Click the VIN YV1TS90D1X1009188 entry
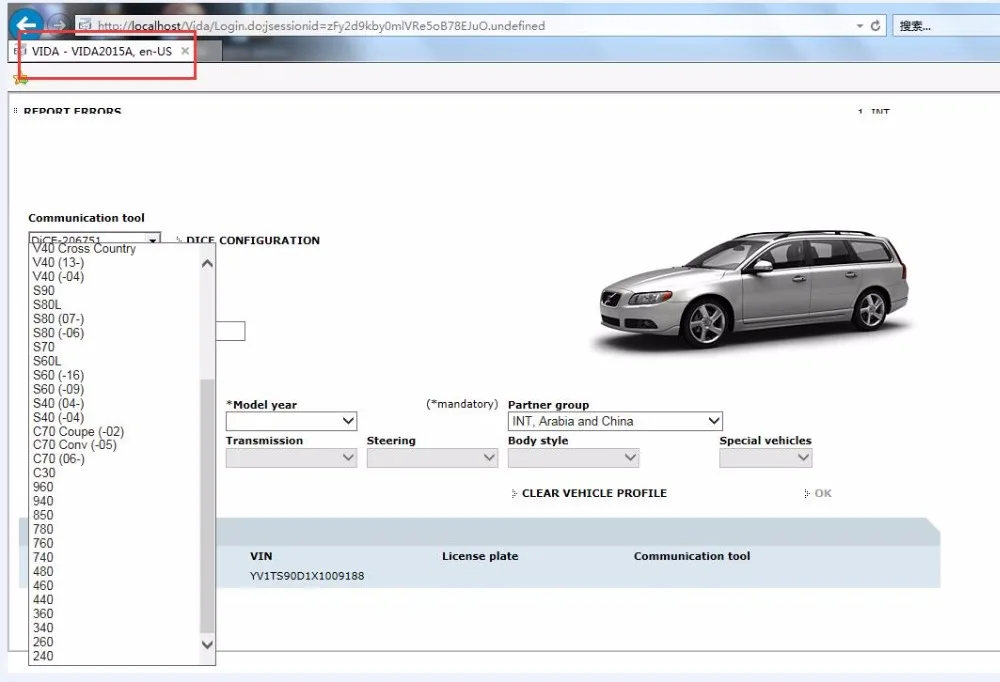The image size is (1000, 682). click(x=307, y=576)
